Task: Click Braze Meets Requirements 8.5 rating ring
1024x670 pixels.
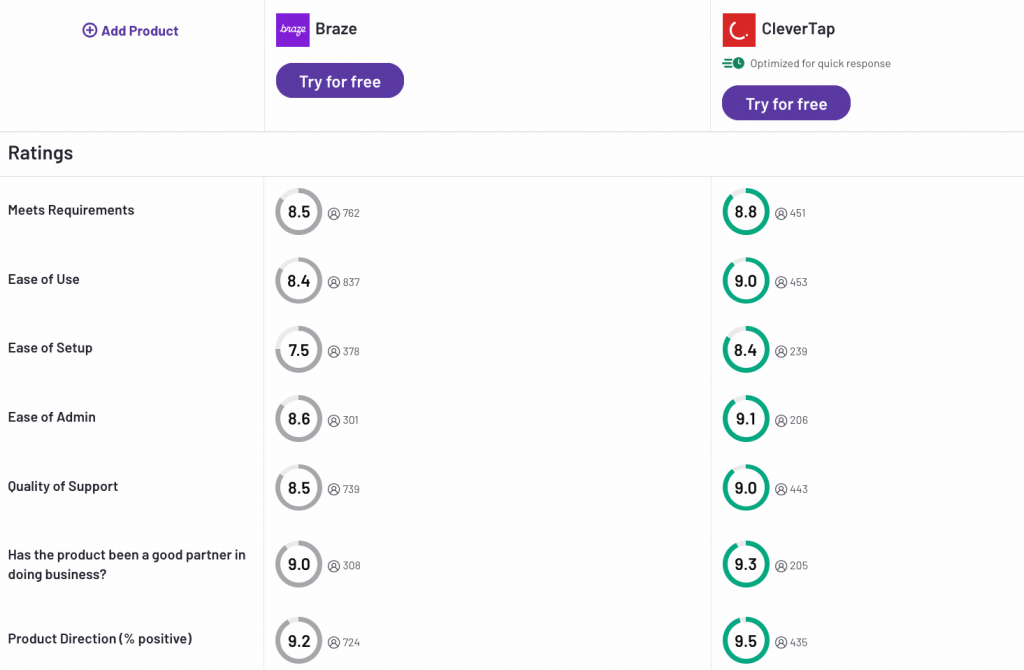Action: point(299,212)
